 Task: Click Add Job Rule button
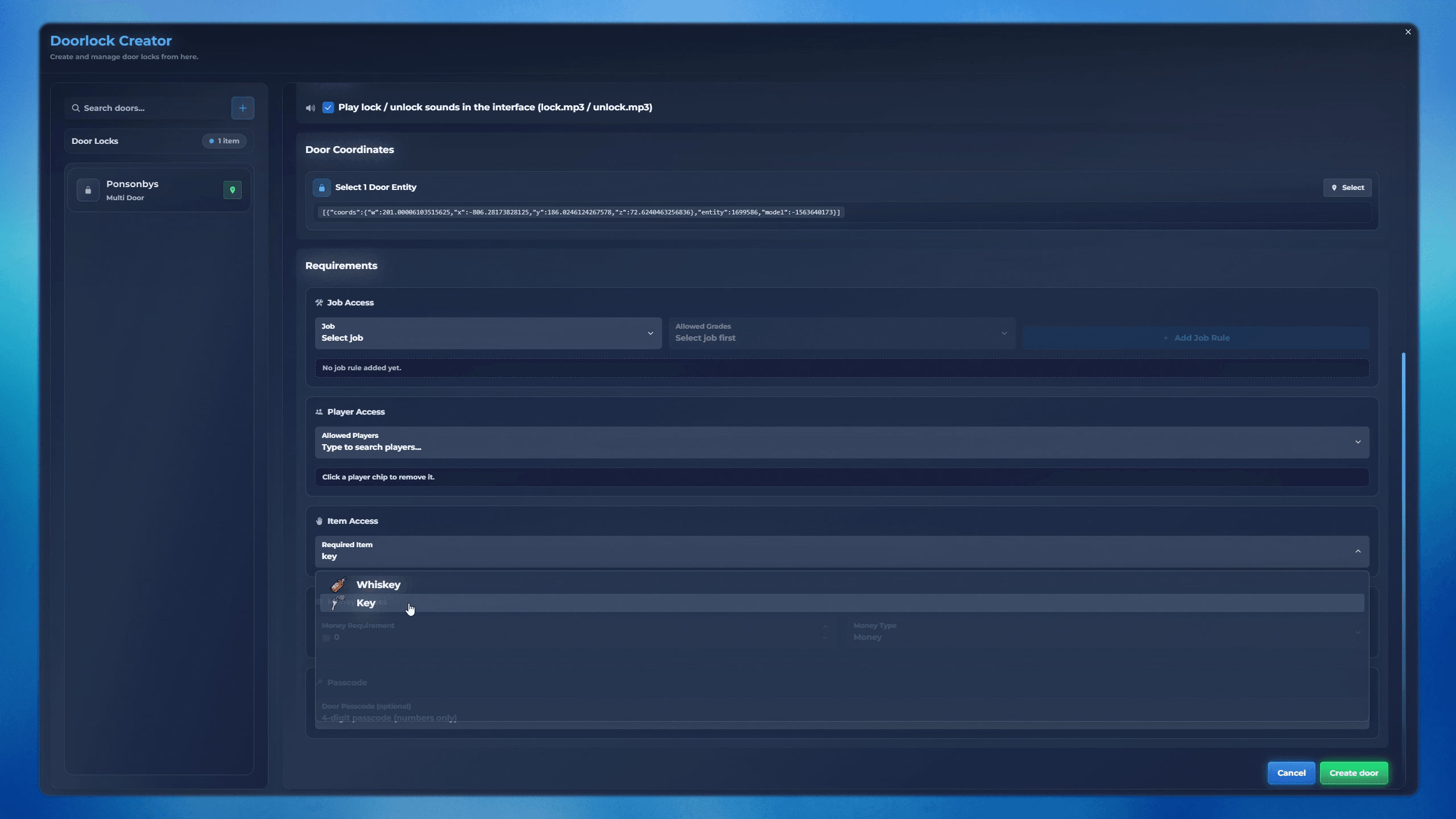coord(1196,338)
